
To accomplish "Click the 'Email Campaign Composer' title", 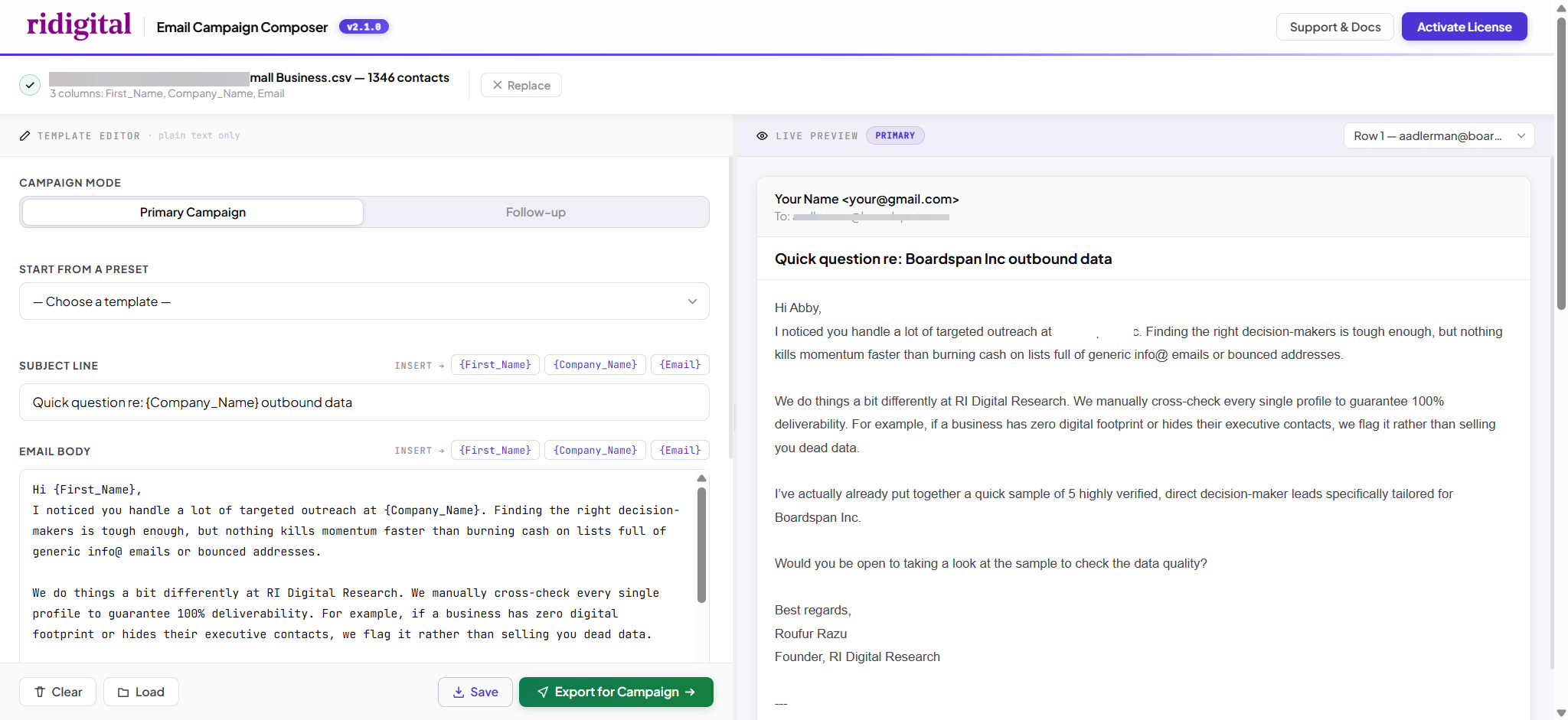I will pyautogui.click(x=242, y=27).
